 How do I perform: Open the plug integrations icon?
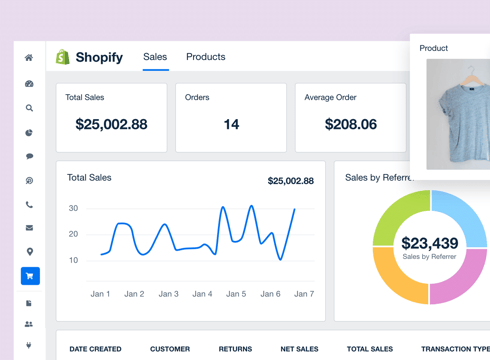[29, 345]
